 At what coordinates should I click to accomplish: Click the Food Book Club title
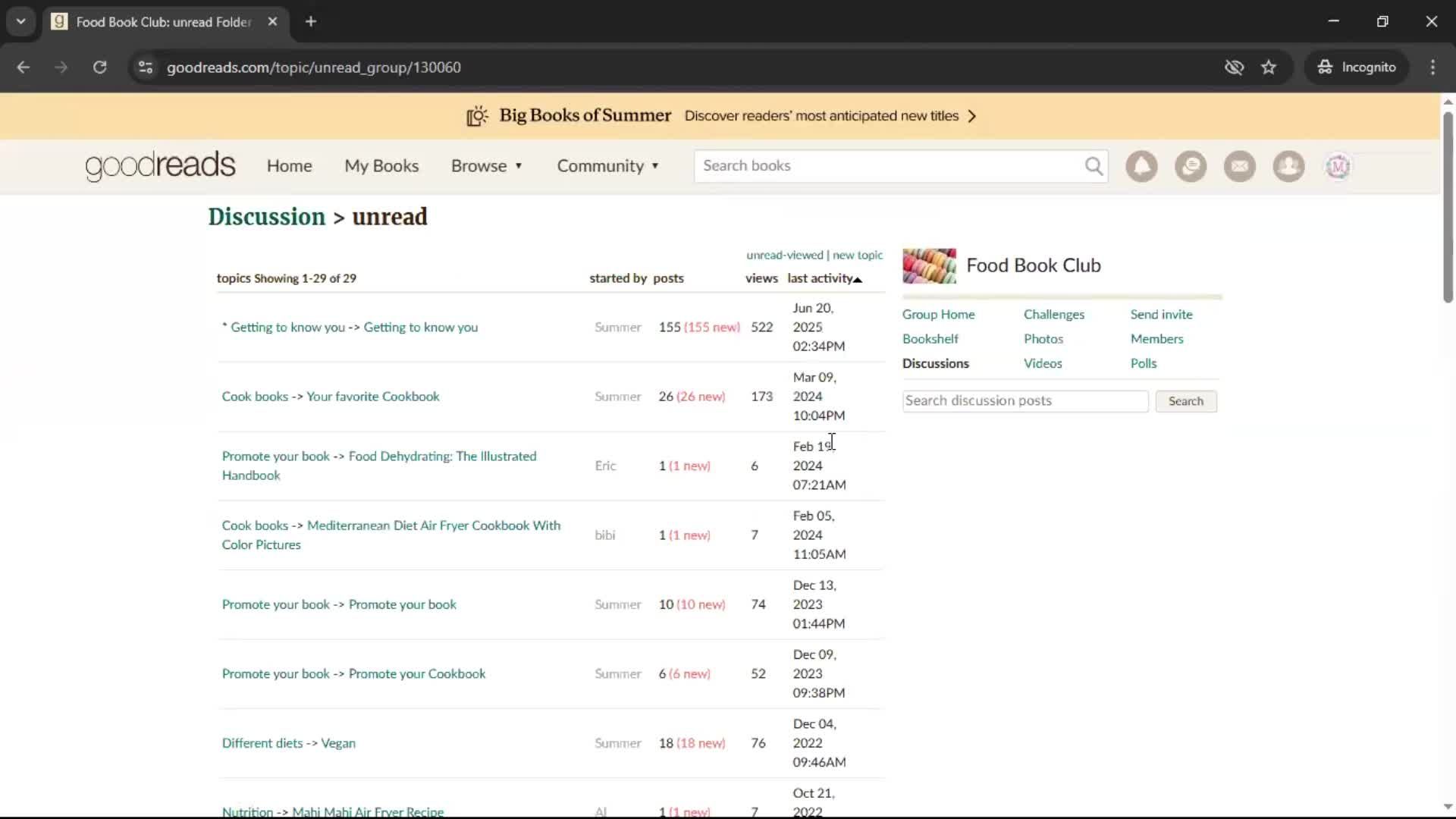coord(1033,265)
